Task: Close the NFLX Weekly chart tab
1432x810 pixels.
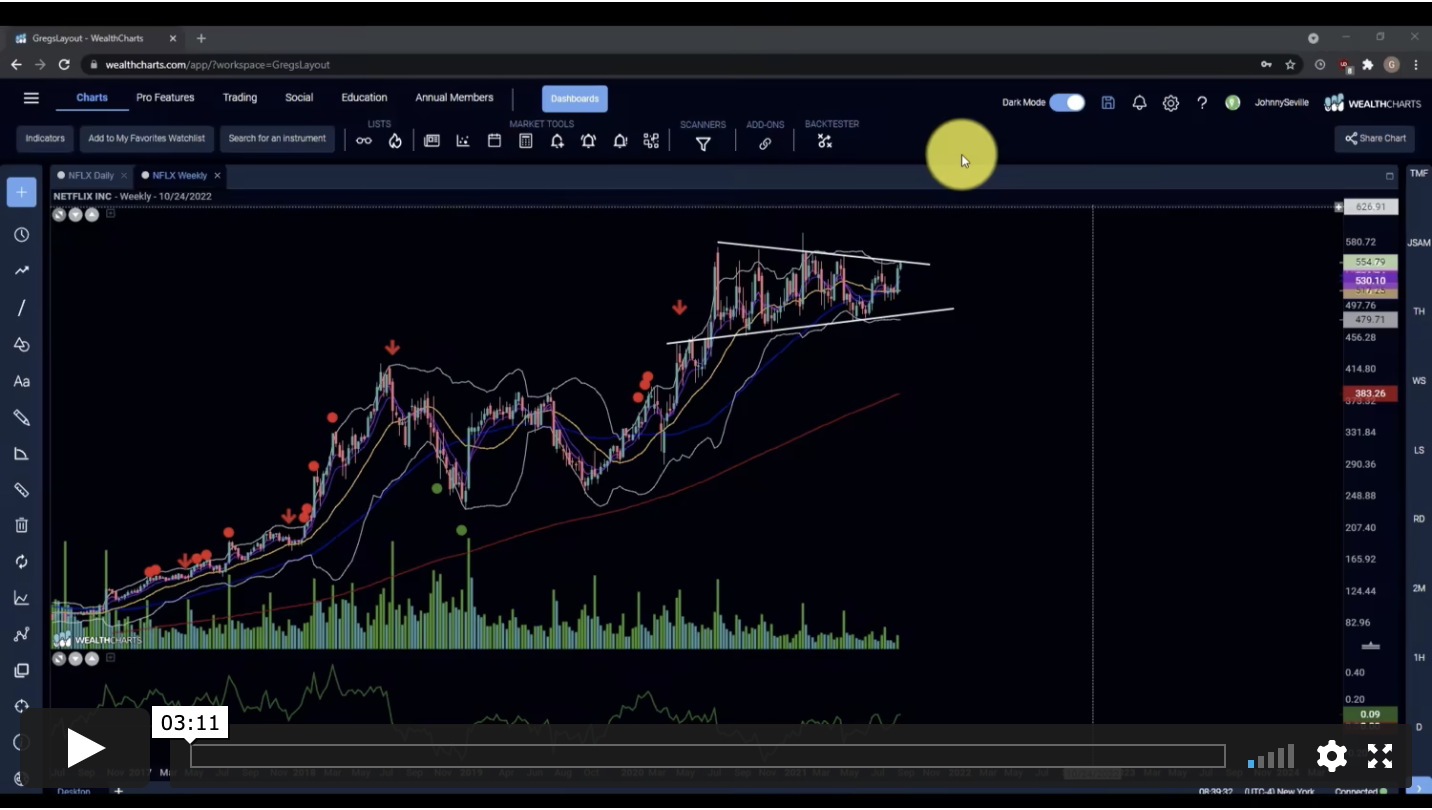Action: point(217,175)
